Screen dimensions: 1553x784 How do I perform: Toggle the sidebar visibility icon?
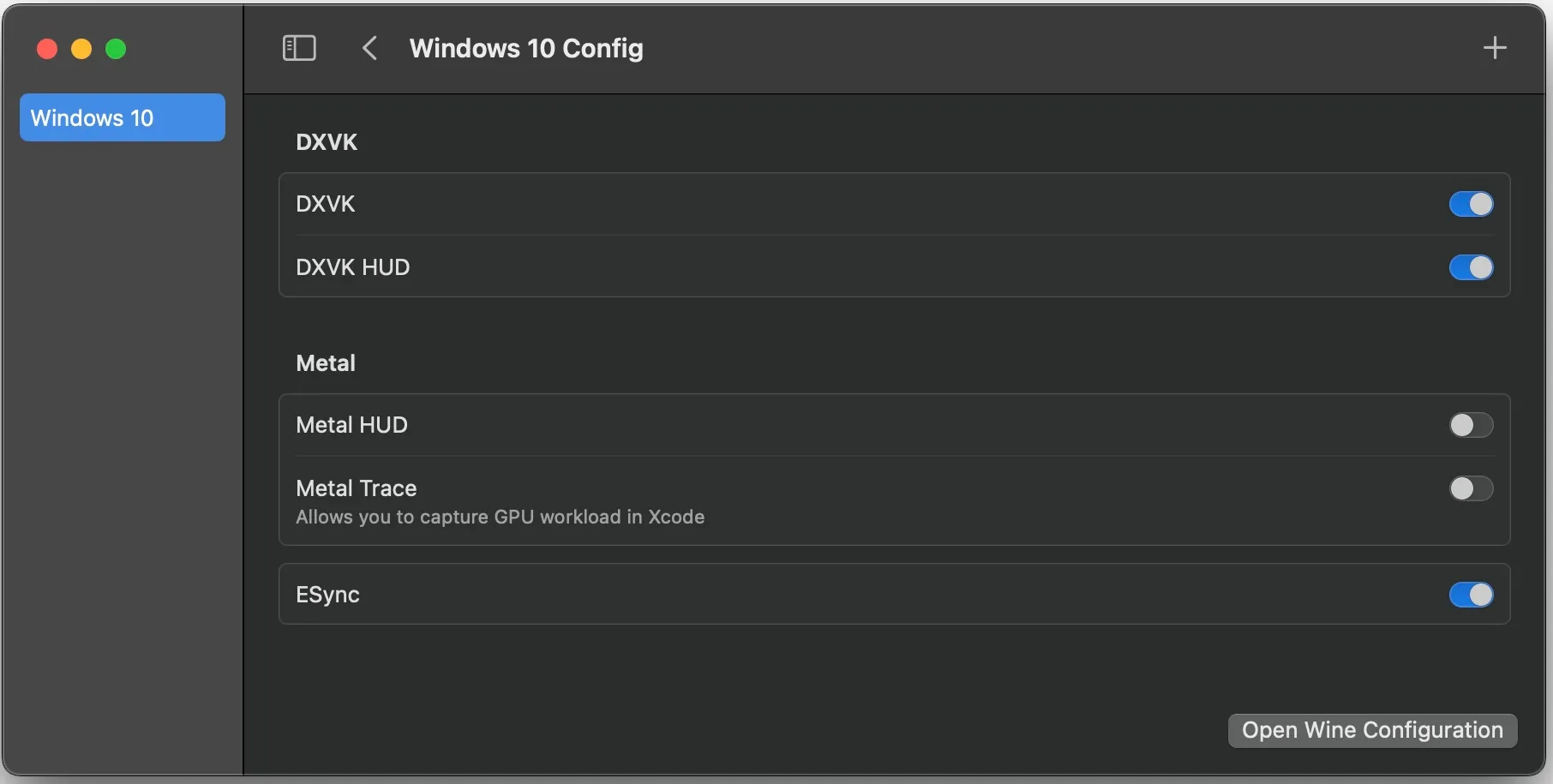click(x=298, y=48)
